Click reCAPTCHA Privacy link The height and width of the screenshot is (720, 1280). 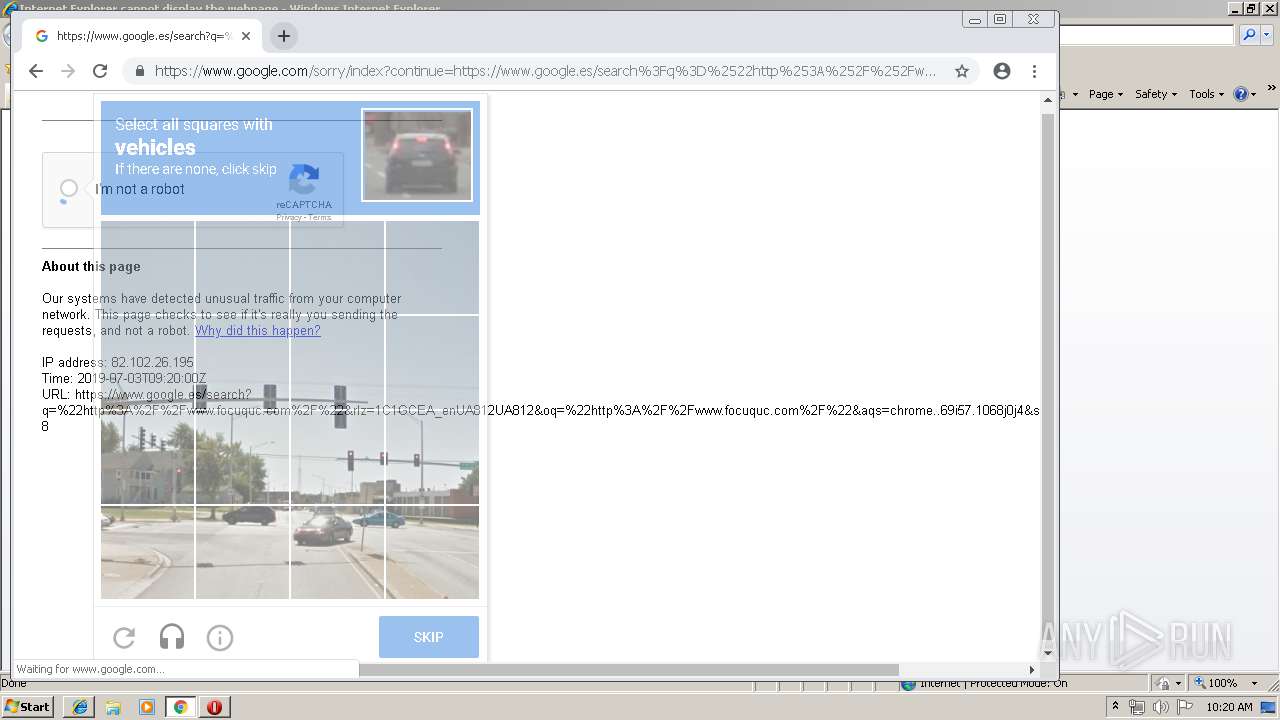point(289,217)
